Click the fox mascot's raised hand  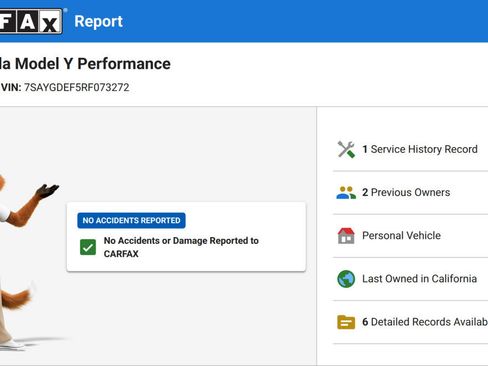coord(47,190)
